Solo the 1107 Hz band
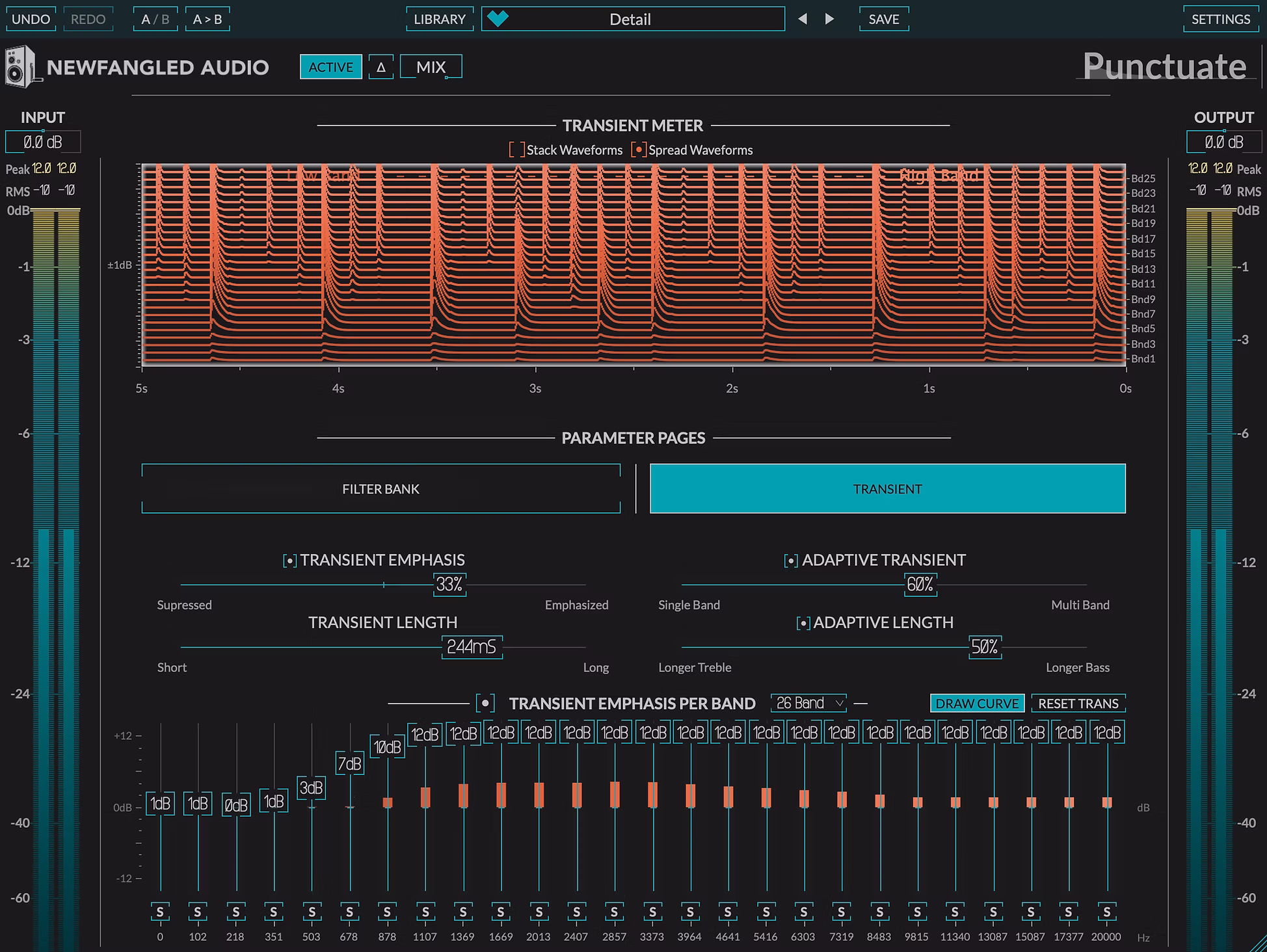This screenshot has width=1267, height=952. [x=425, y=912]
